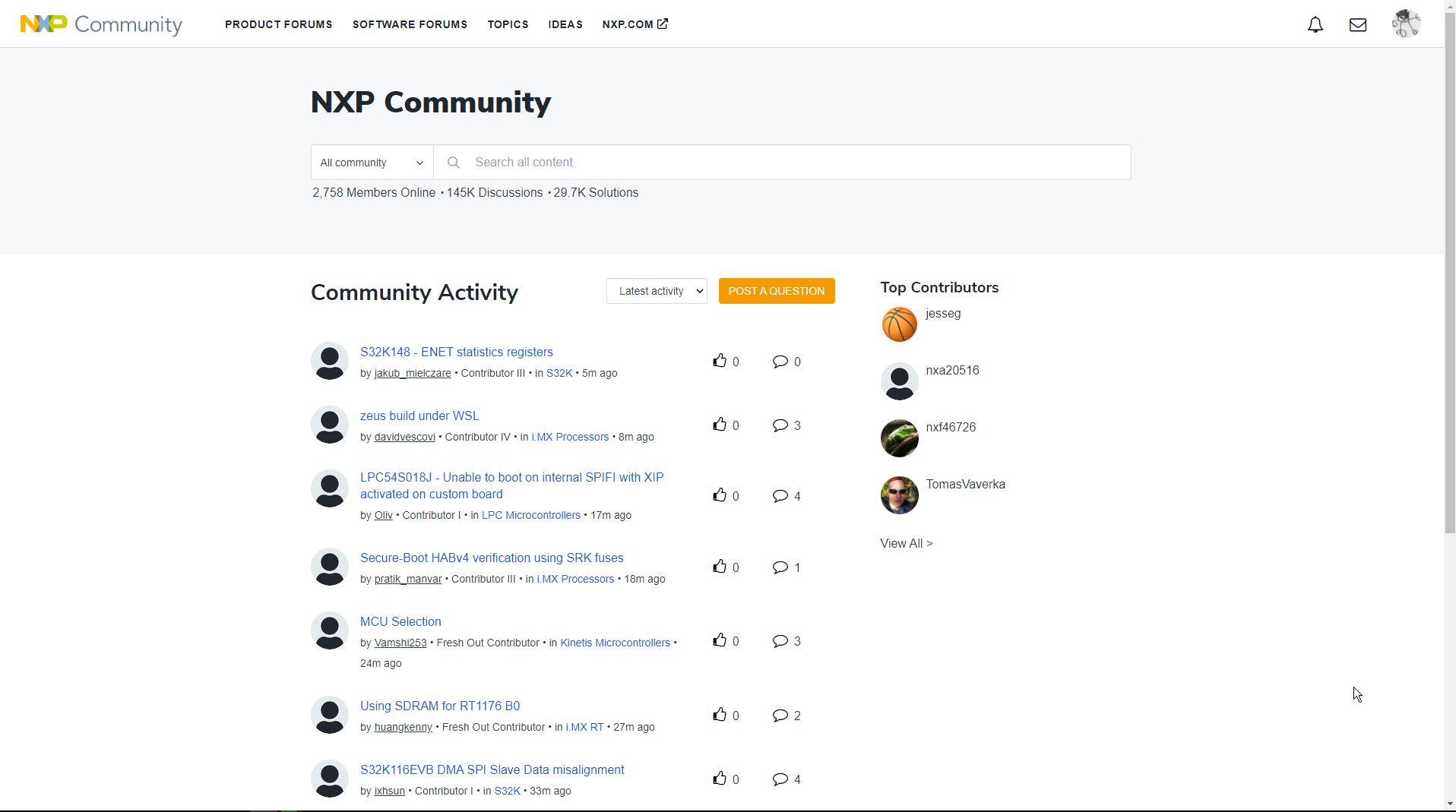Open huangkenny's user profile link

point(403,727)
